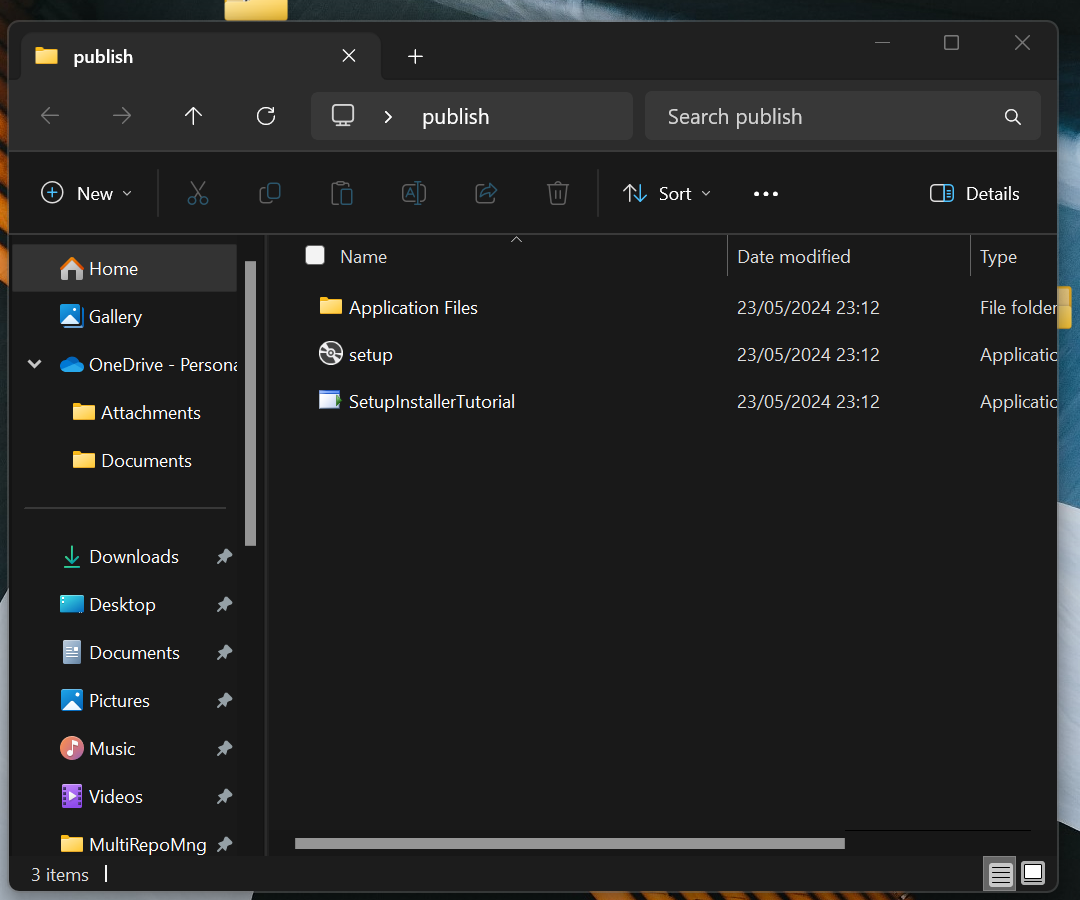Image resolution: width=1080 pixels, height=900 pixels.
Task: Open the setup application
Action: click(369, 354)
